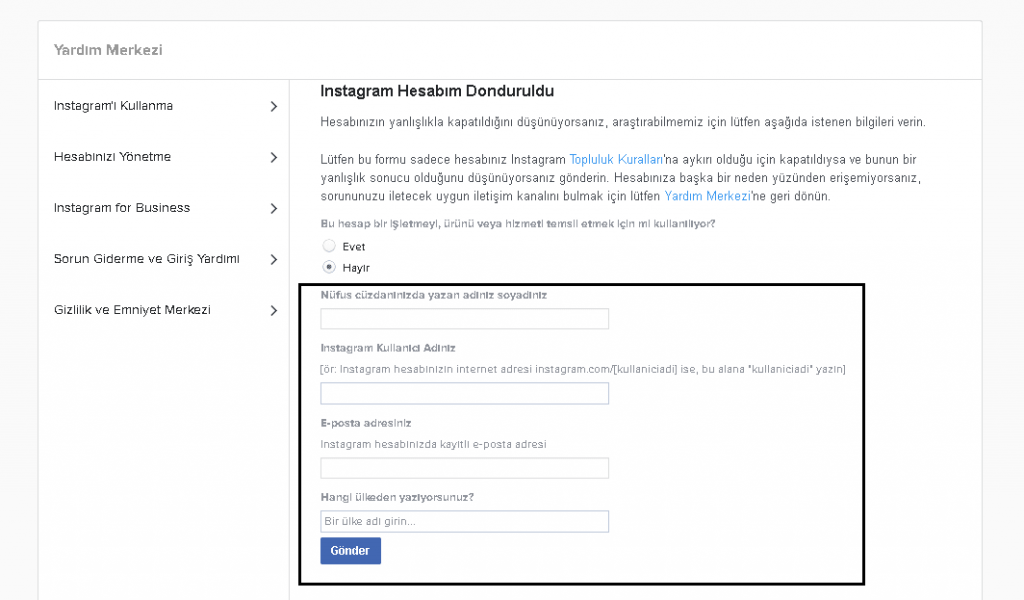The image size is (1024, 600).
Task: Click chevron beside Sorun Giderme ve Giriş Yardımı
Action: tap(274, 259)
